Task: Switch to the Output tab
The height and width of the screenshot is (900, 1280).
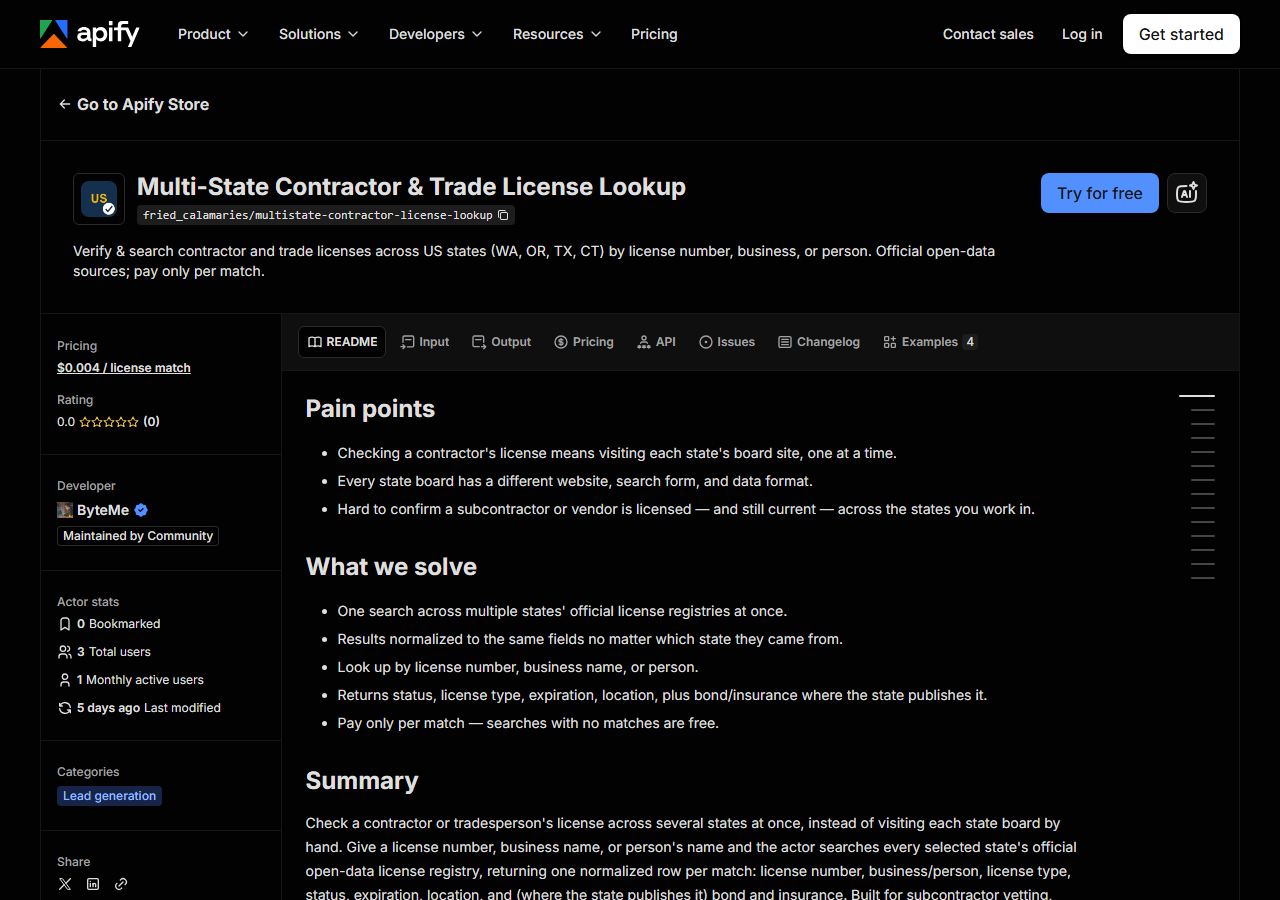Action: (x=502, y=342)
